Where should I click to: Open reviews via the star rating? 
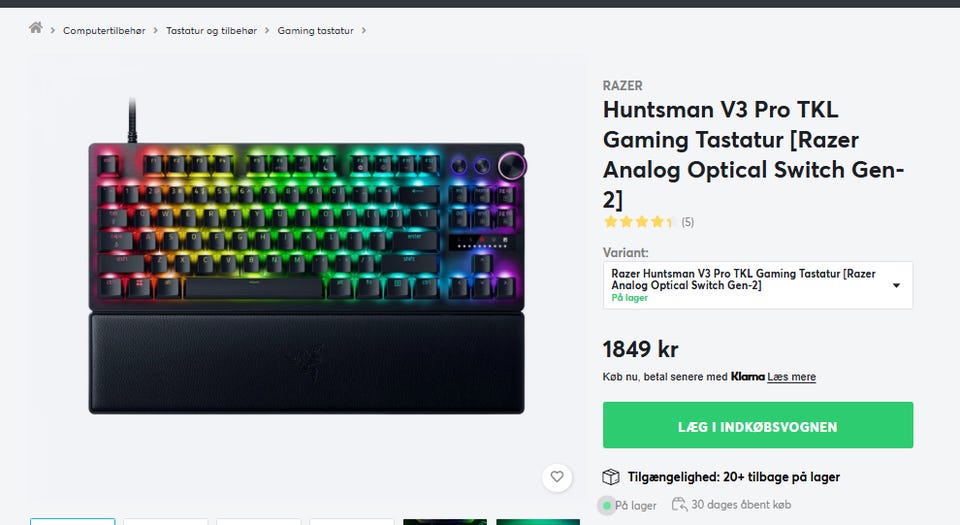tap(637, 222)
